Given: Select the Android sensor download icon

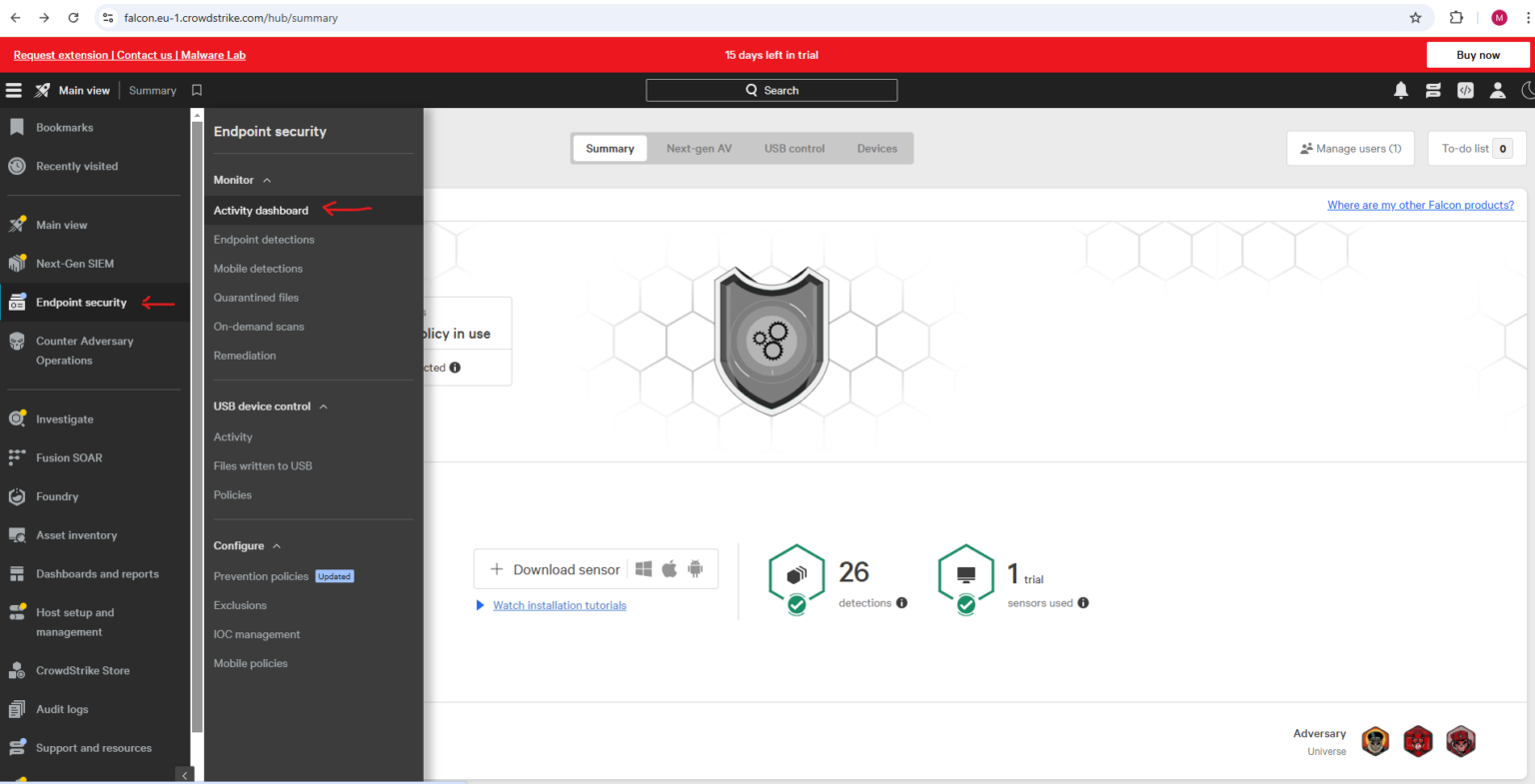Looking at the screenshot, I should click(696, 568).
